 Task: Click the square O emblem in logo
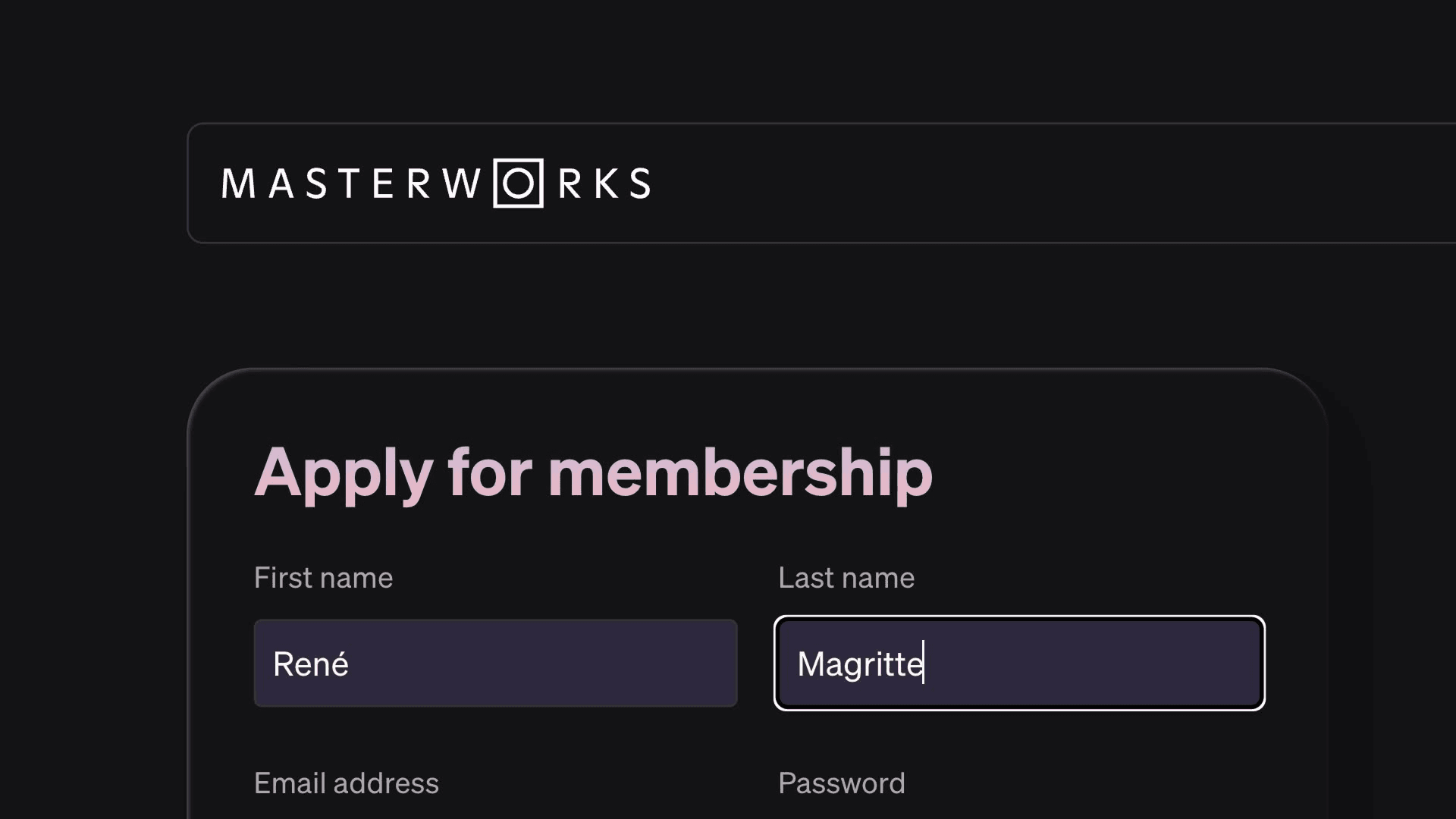click(519, 184)
